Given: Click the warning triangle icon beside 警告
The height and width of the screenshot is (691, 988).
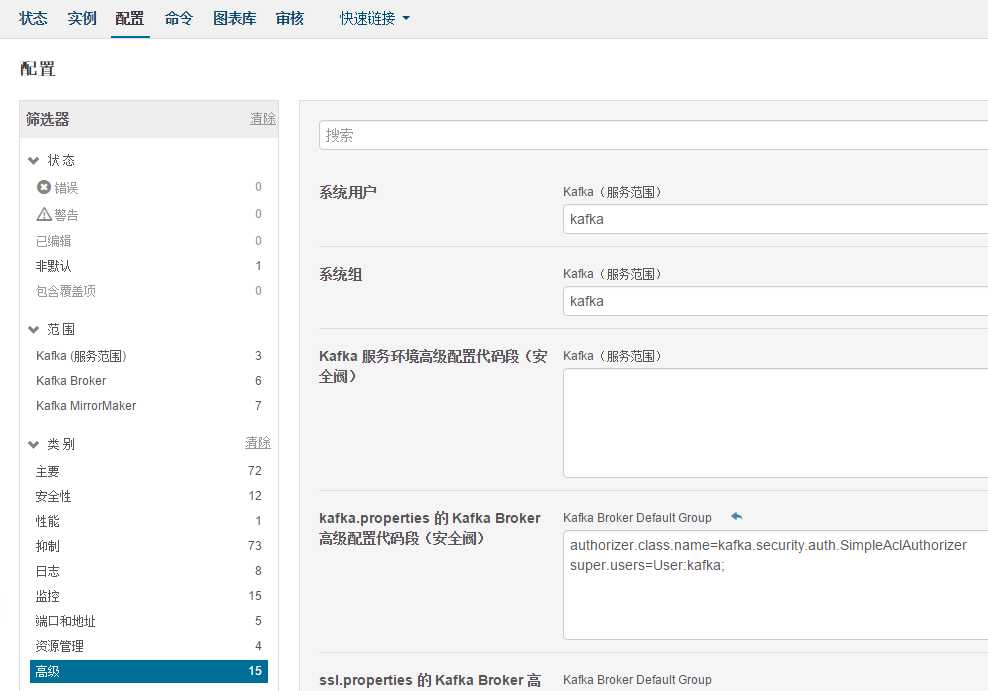Looking at the screenshot, I should pyautogui.click(x=44, y=214).
